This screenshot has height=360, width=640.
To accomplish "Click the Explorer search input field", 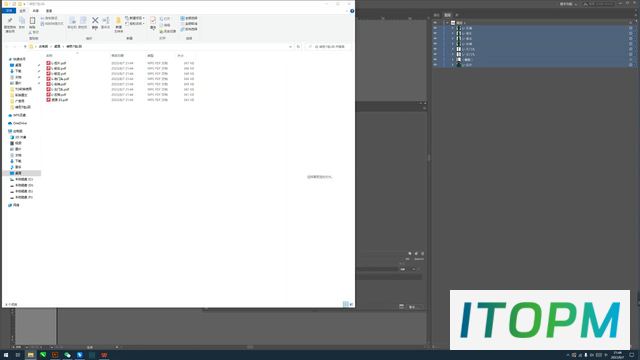I will [x=329, y=47].
